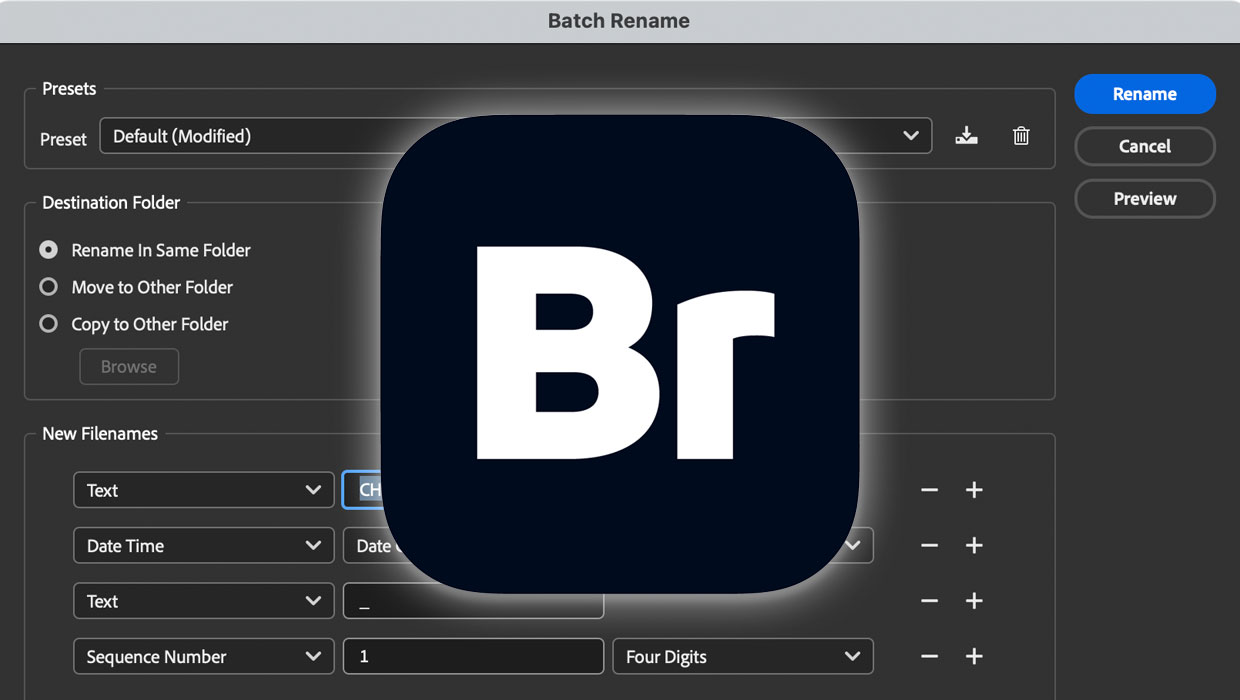
Task: Remove the first Text filename row
Action: [x=929, y=490]
